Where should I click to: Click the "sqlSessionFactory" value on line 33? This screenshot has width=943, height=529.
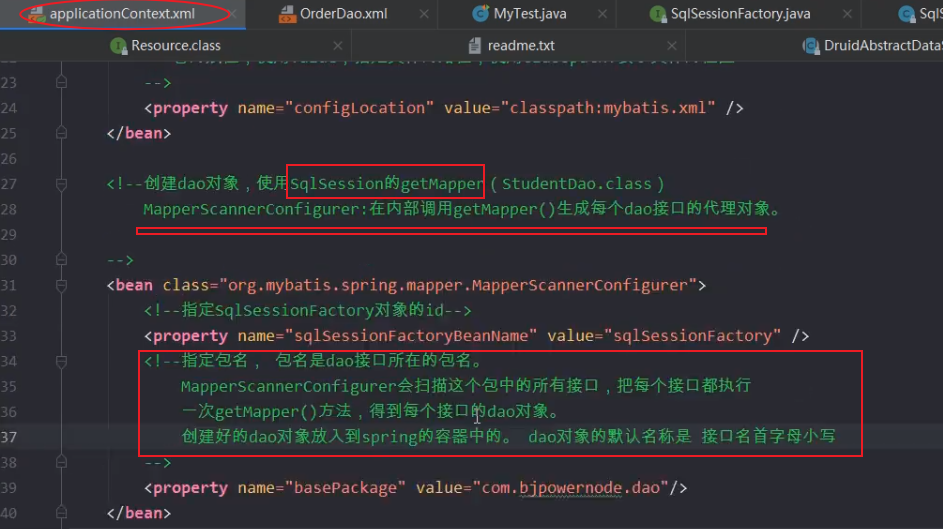pos(693,335)
